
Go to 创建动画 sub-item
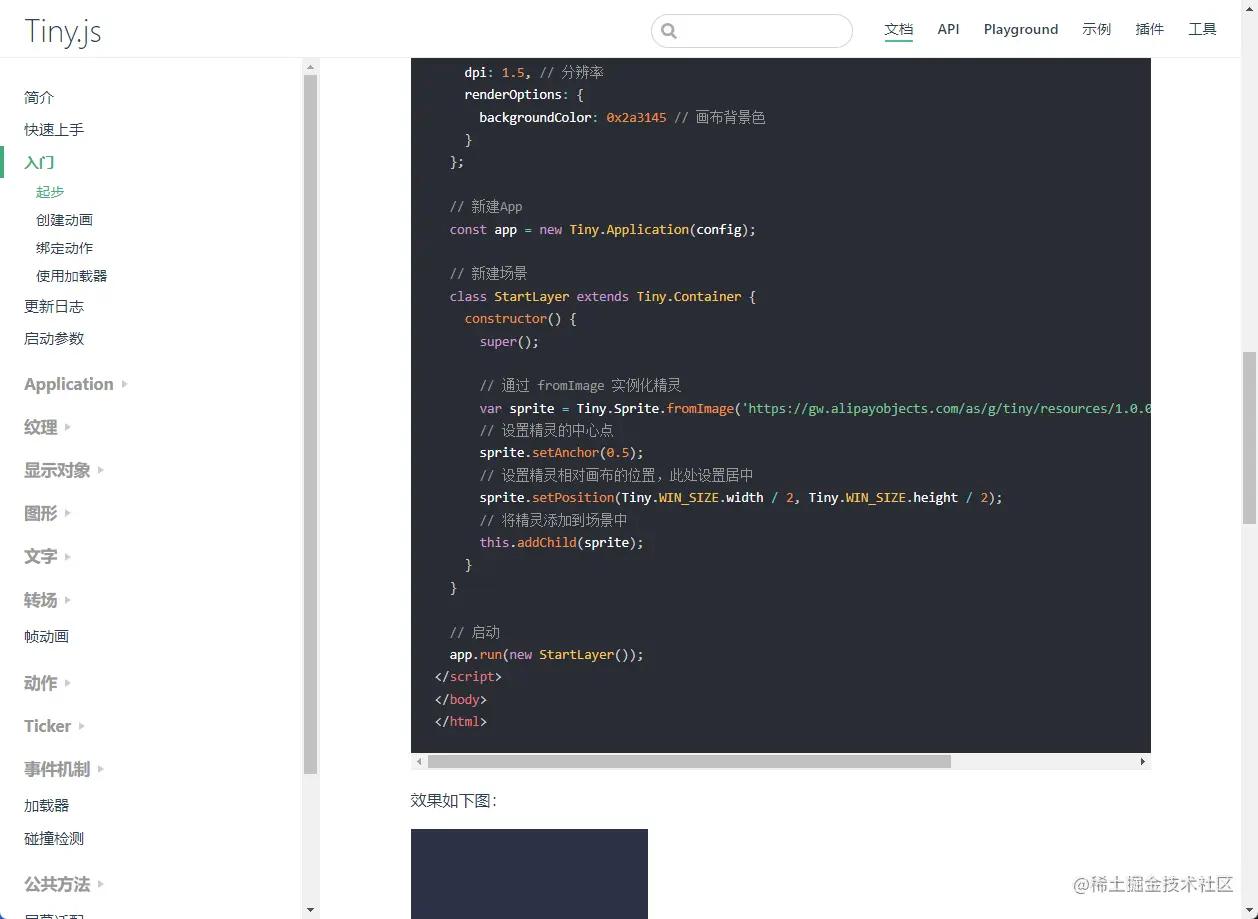[x=64, y=219]
